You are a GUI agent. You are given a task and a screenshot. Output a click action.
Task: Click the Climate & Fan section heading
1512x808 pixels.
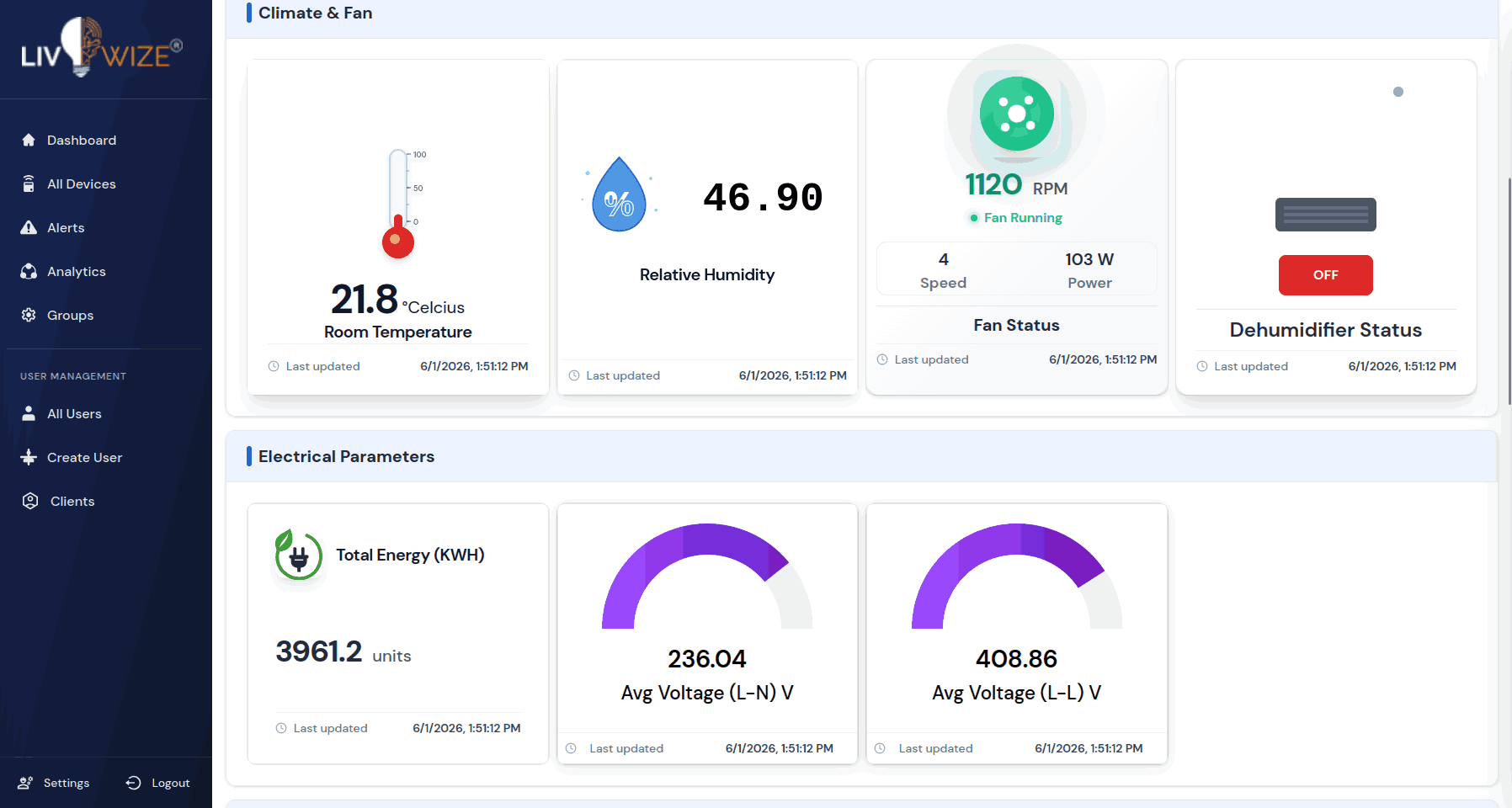pyautogui.click(x=315, y=13)
